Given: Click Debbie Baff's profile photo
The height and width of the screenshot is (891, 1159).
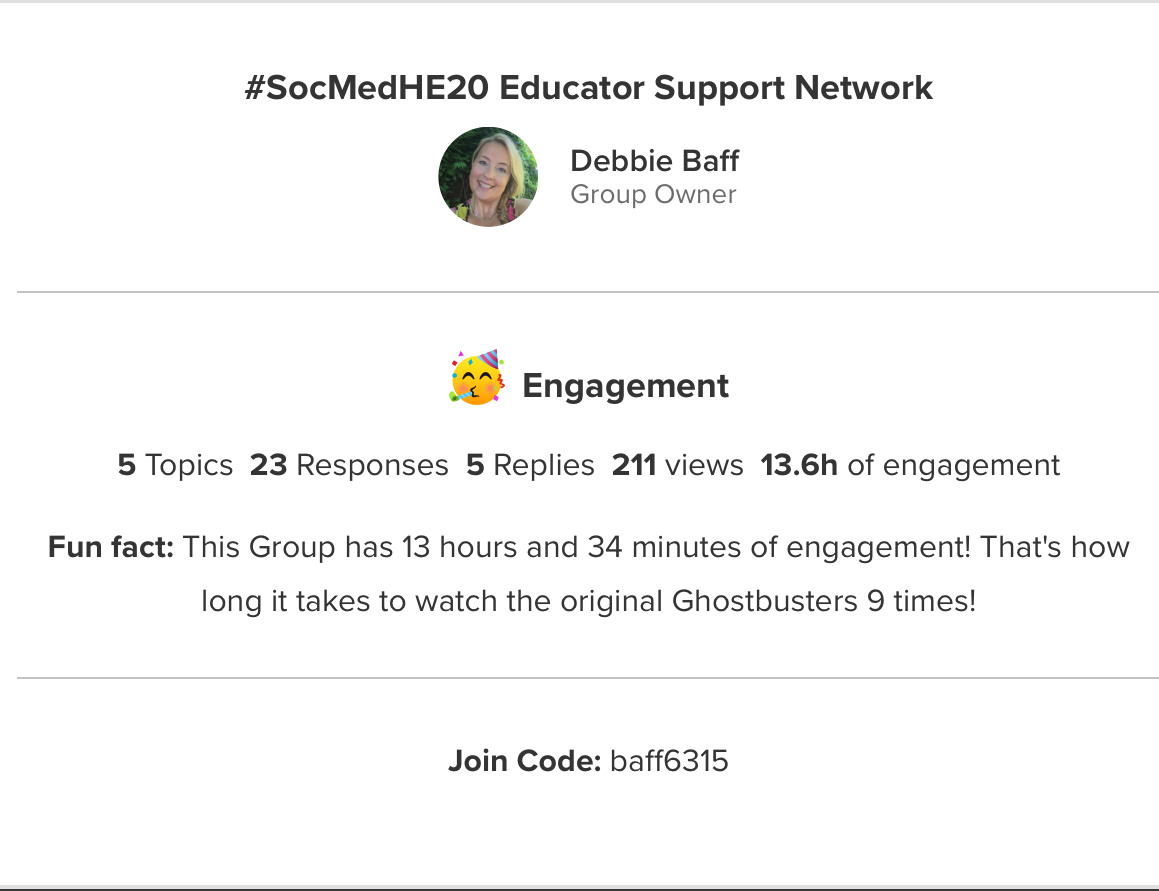Looking at the screenshot, I should click(488, 177).
